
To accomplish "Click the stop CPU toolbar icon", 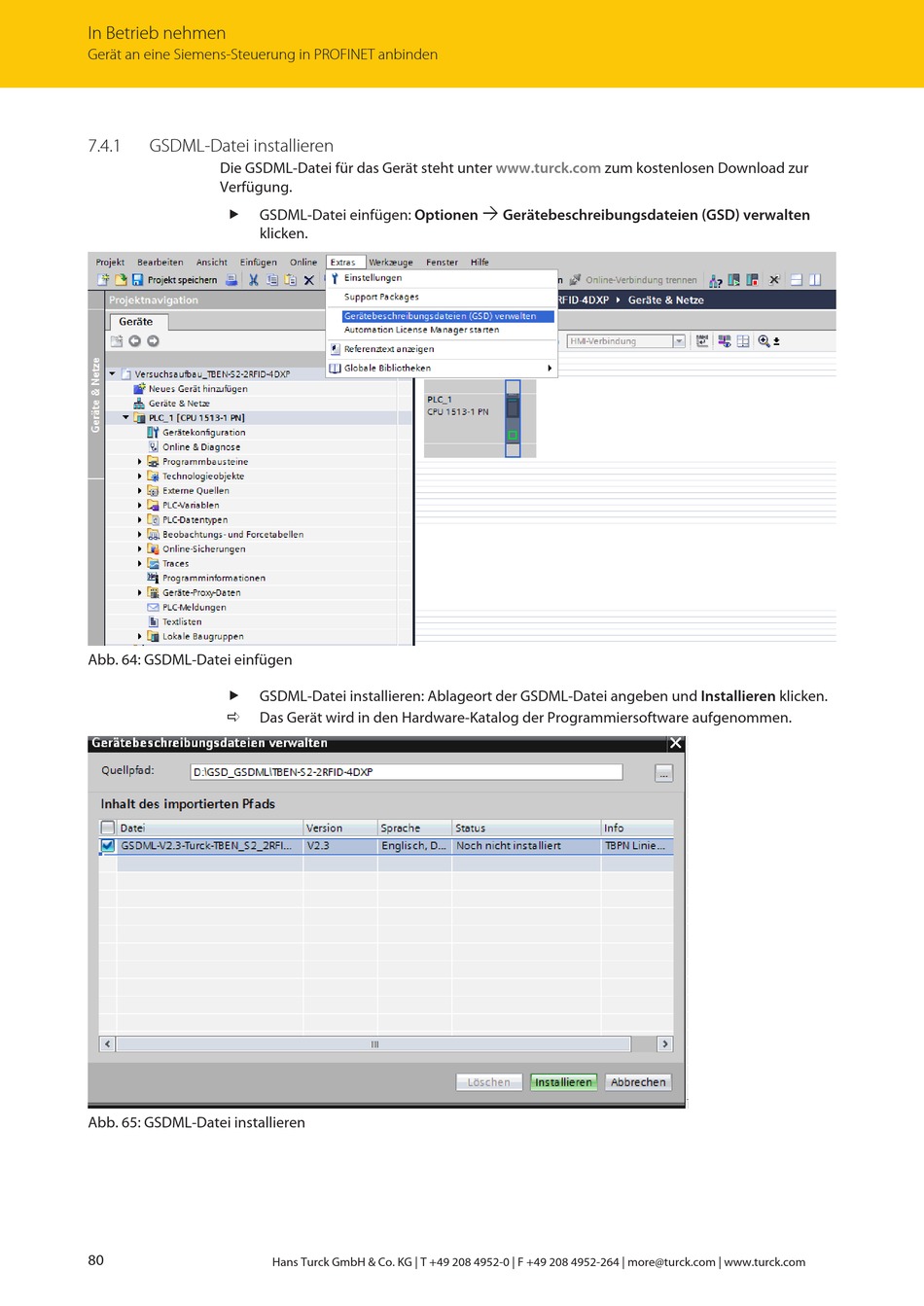I will [752, 280].
